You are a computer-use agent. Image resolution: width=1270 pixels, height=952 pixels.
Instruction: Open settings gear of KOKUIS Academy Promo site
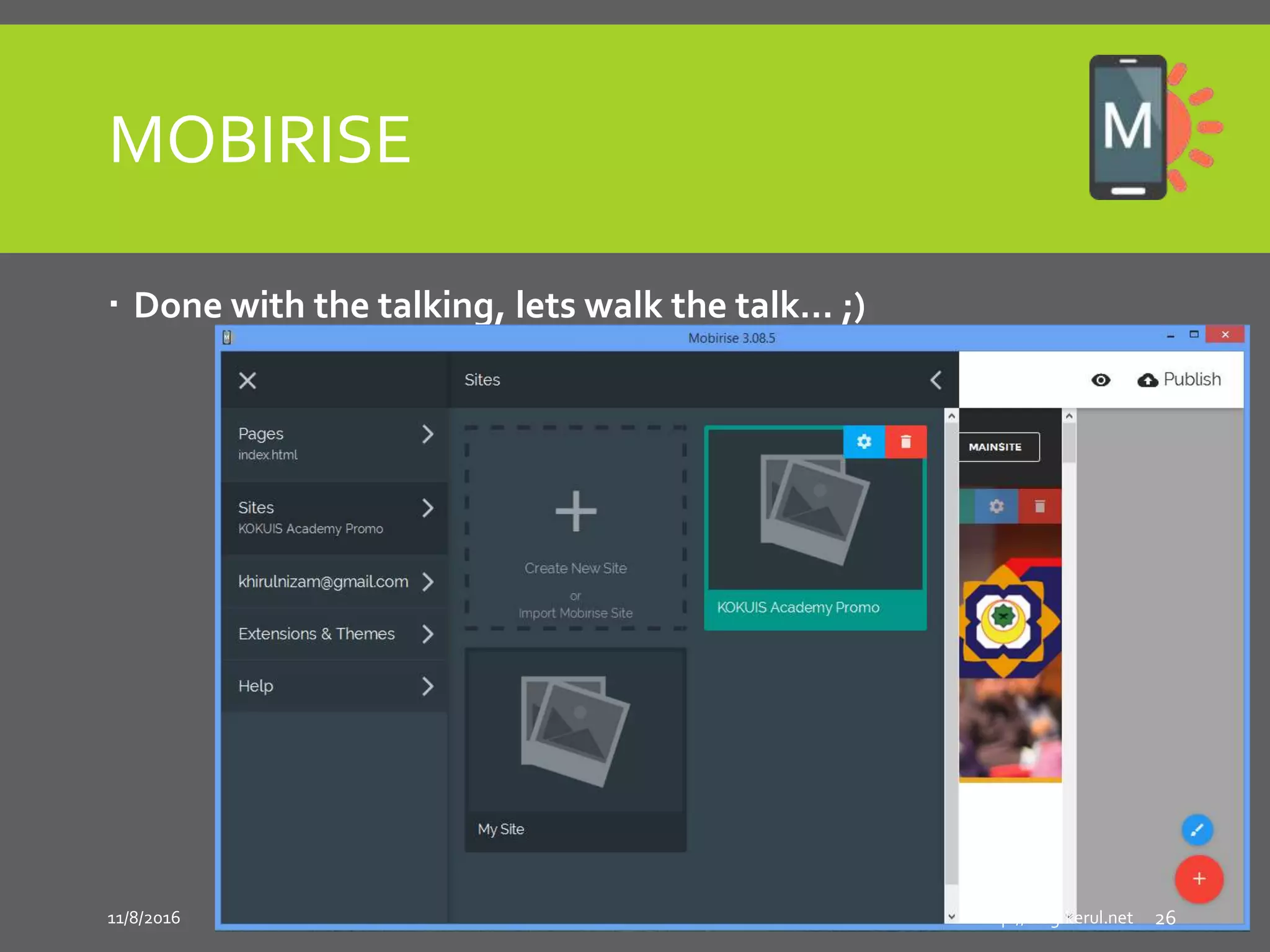[864, 442]
